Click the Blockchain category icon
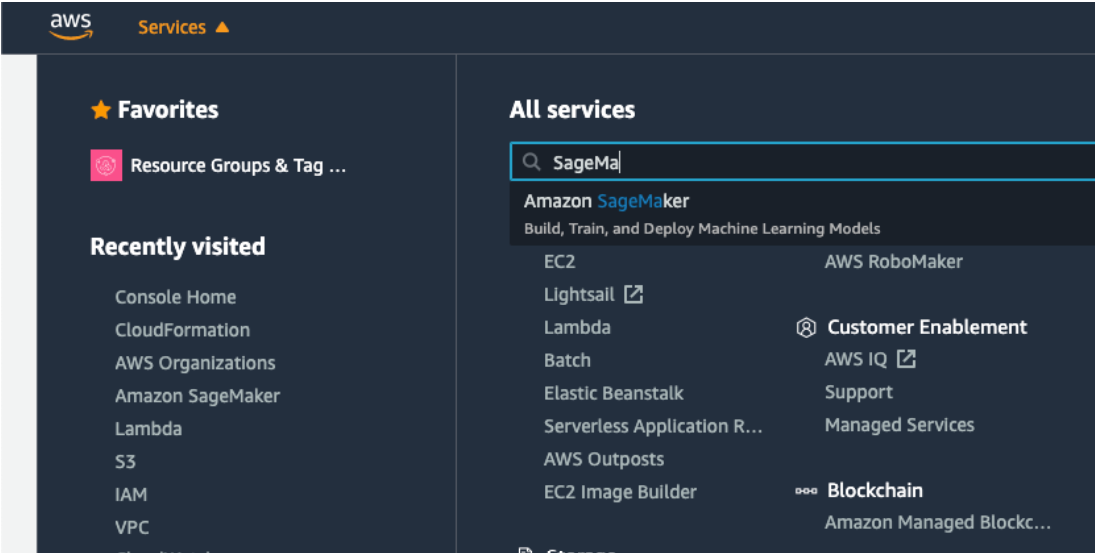This screenshot has width=1095, height=553. tap(806, 491)
